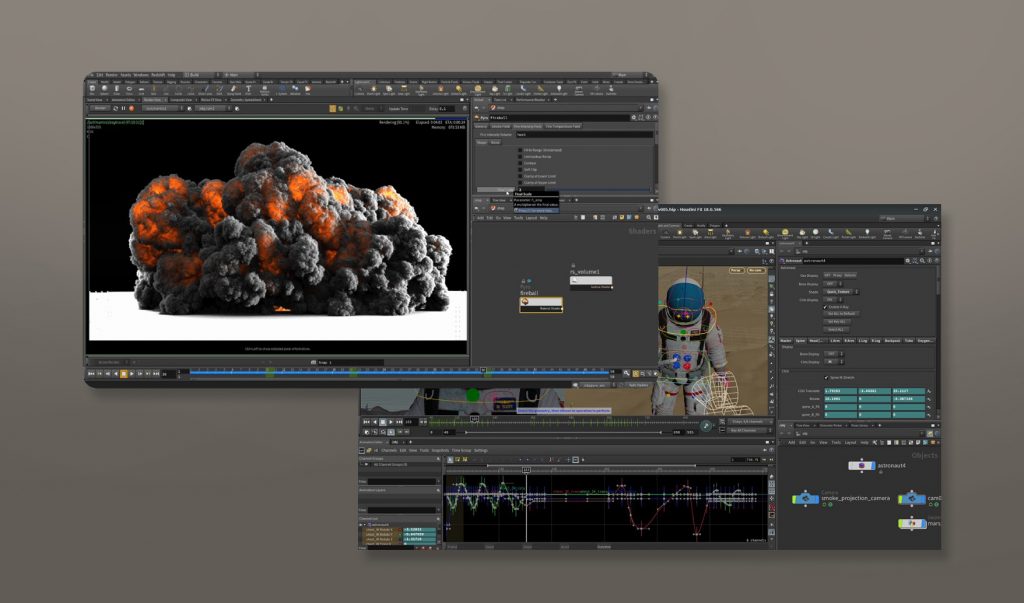This screenshot has height=603, width=1024.
Task: Toggle the Soft Clip checkbox
Action: [x=520, y=169]
